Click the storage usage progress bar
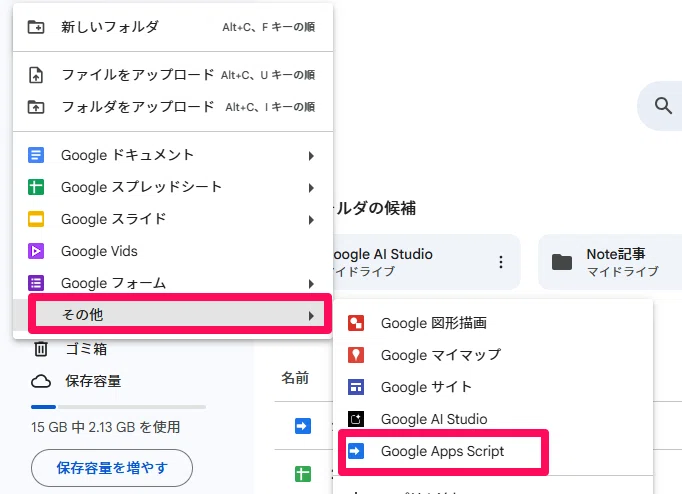 pyautogui.click(x=118, y=407)
